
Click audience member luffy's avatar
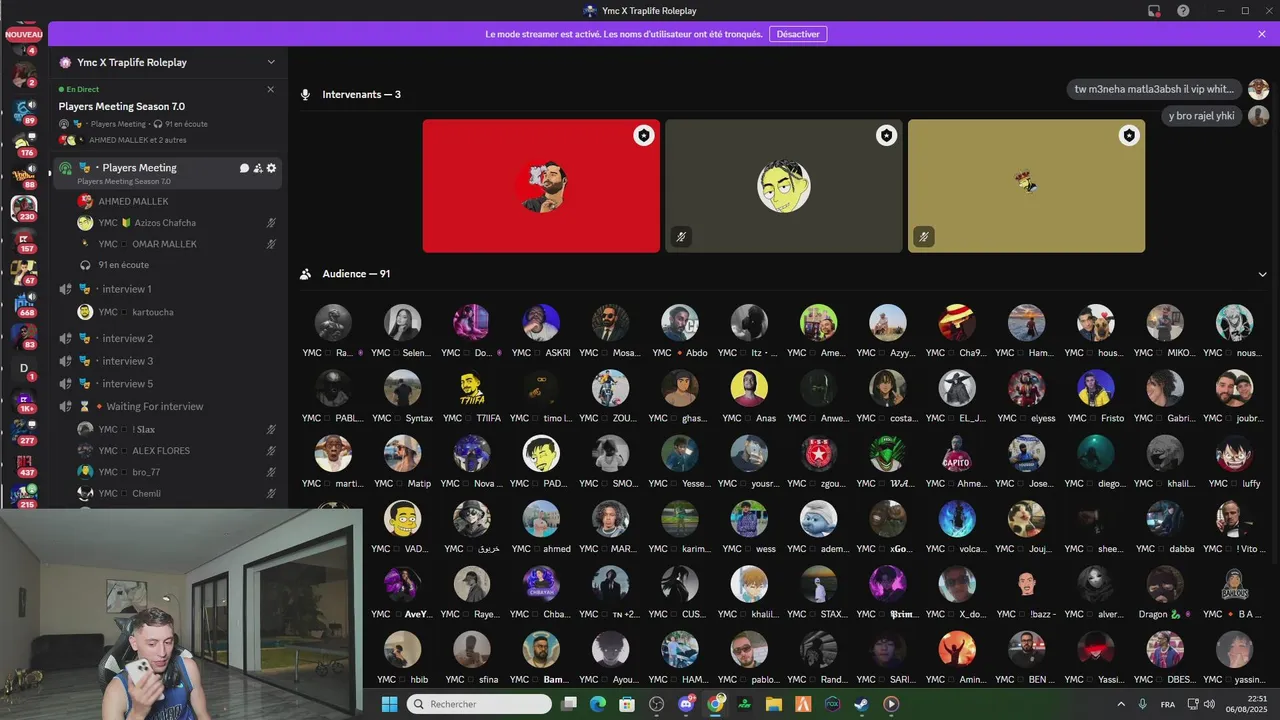[x=1234, y=453]
